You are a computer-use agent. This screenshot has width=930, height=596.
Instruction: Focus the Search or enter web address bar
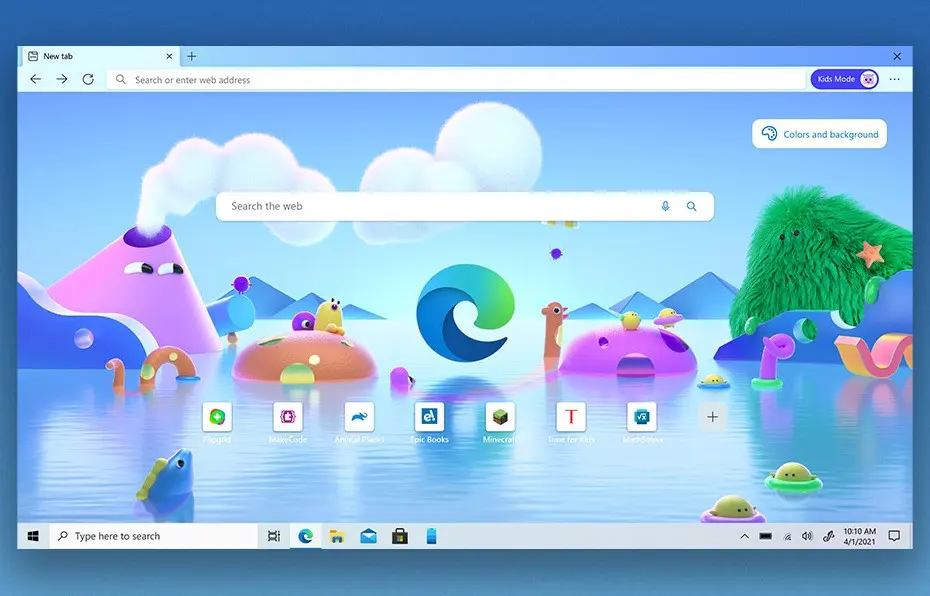pyautogui.click(x=456, y=79)
